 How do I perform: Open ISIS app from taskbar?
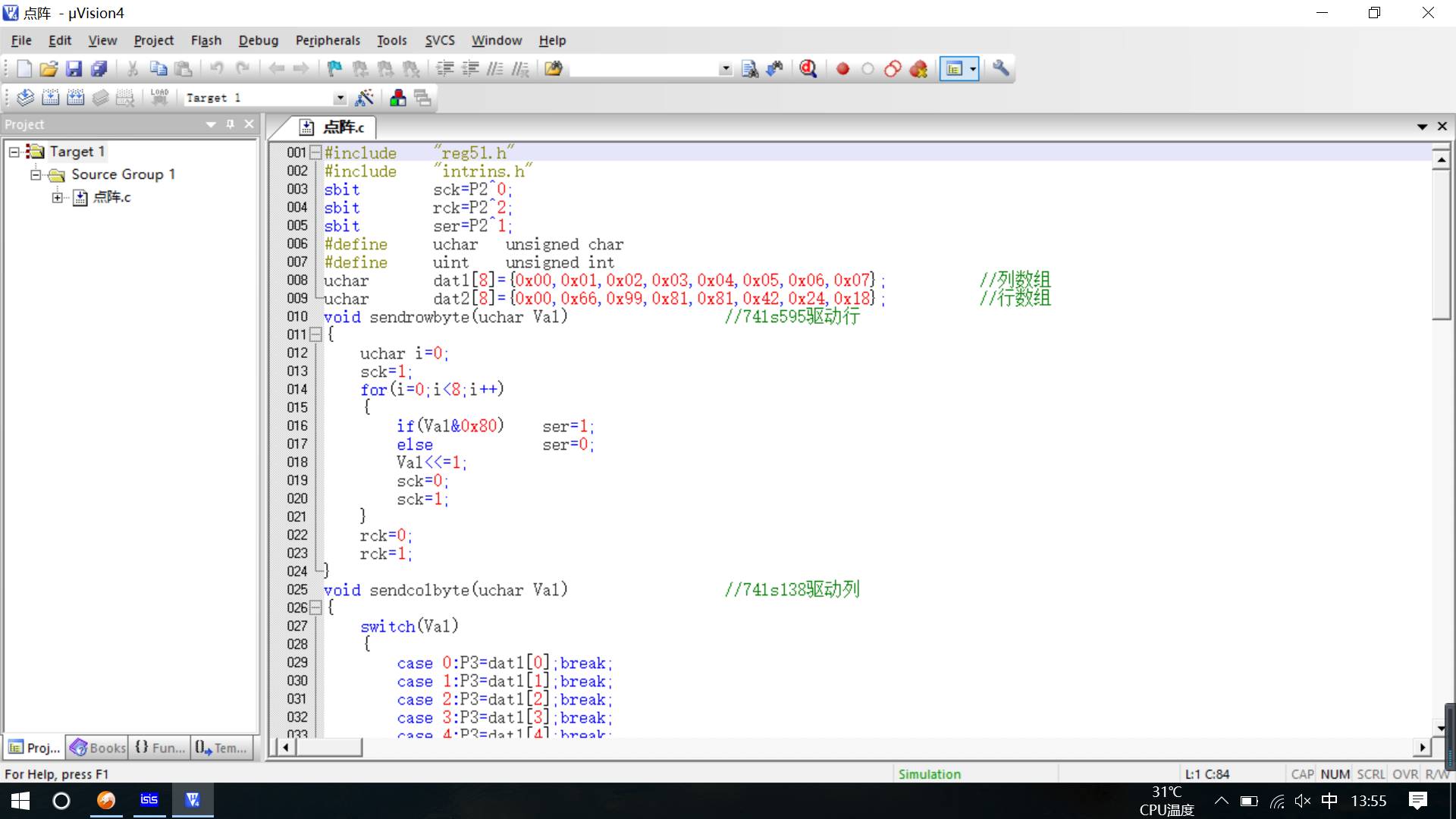[149, 801]
